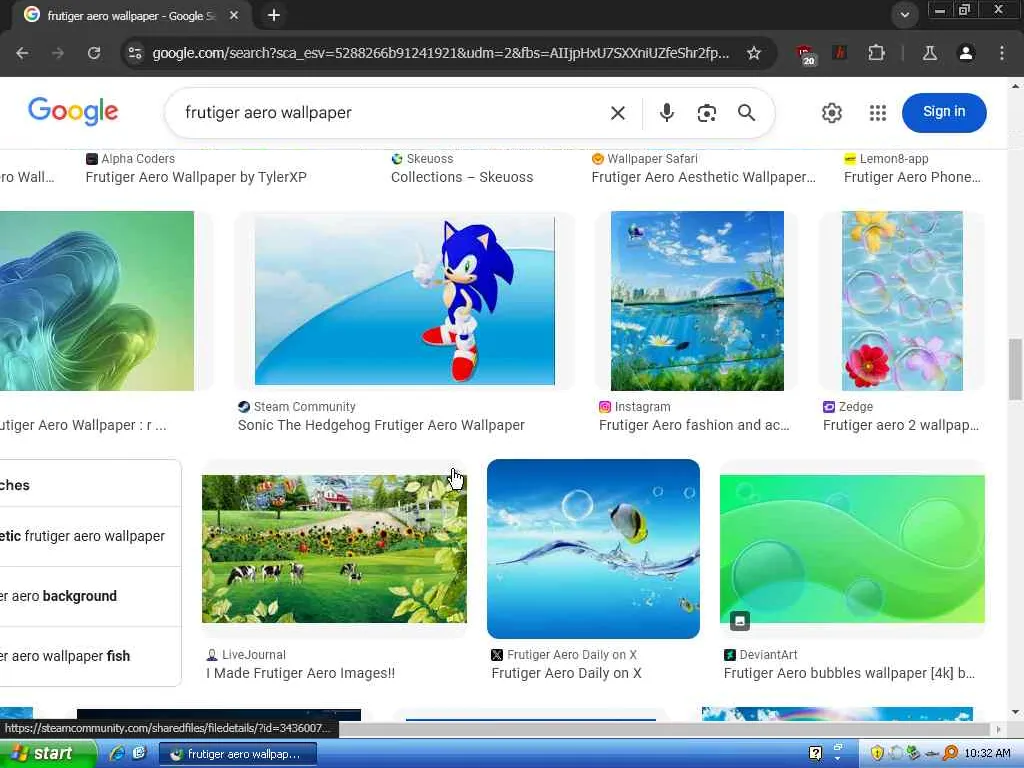Click the taskbar clock showing 10:32 AM
Viewport: 1024px width, 768px height.
click(987, 754)
